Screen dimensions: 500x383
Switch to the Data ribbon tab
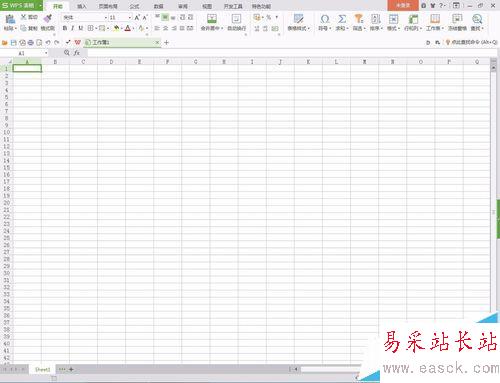click(158, 6)
